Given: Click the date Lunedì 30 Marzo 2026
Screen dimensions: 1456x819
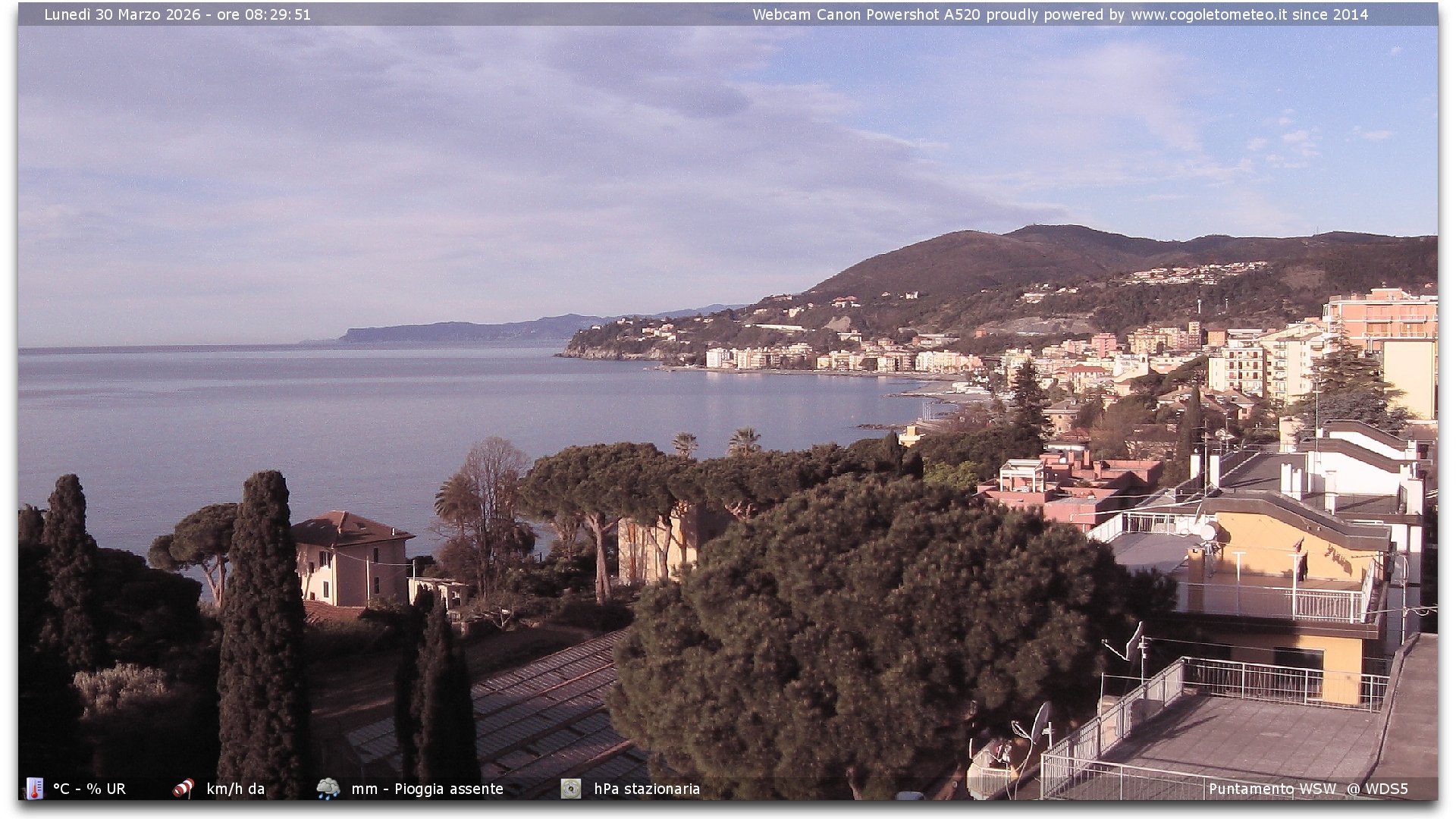Looking at the screenshot, I should (122, 14).
